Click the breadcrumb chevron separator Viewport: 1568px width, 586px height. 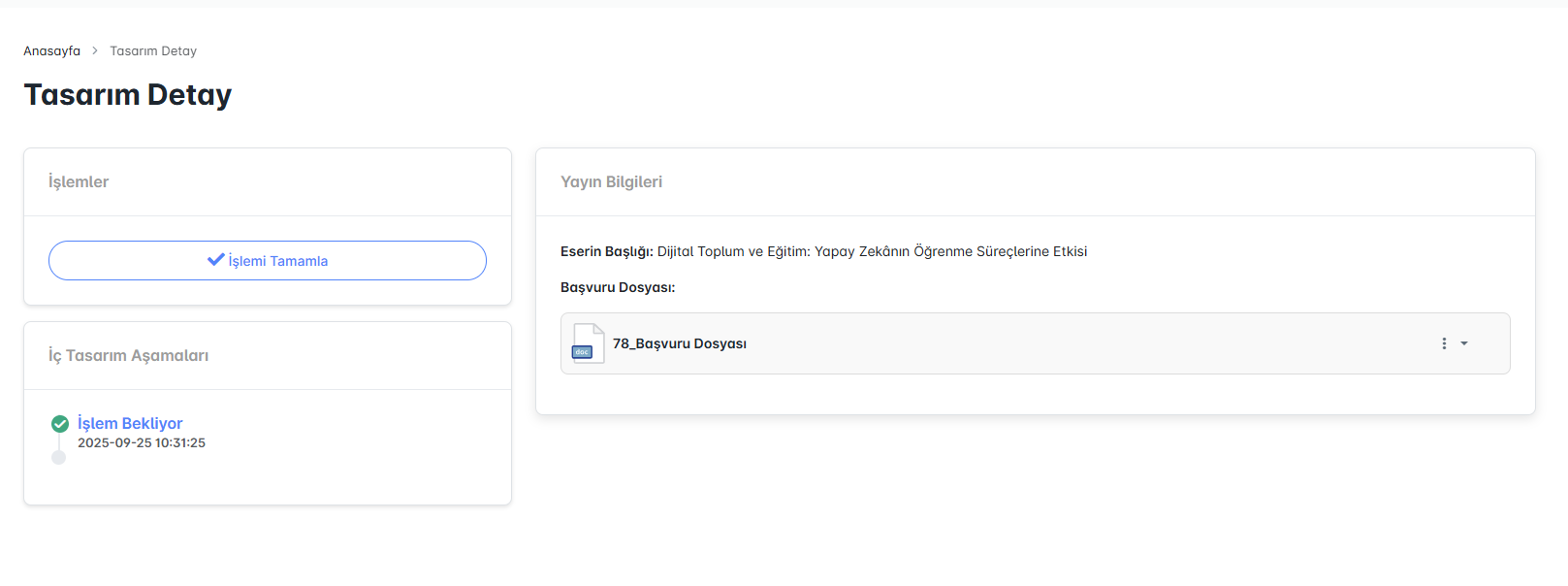[95, 50]
